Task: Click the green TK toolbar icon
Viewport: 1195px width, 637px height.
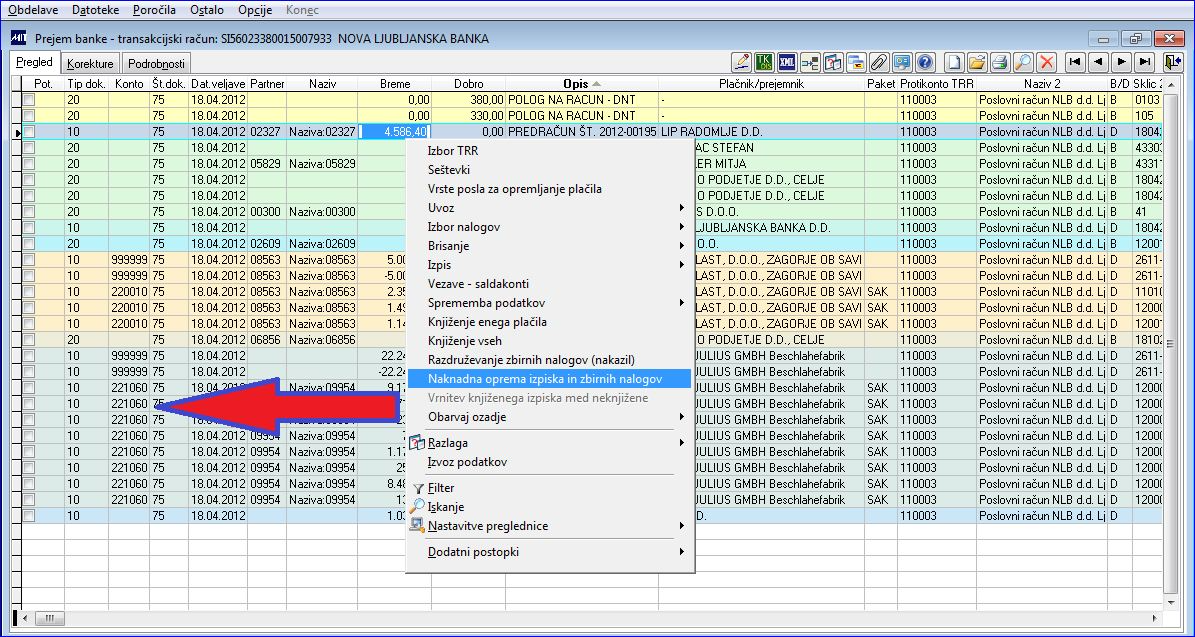Action: point(765,62)
